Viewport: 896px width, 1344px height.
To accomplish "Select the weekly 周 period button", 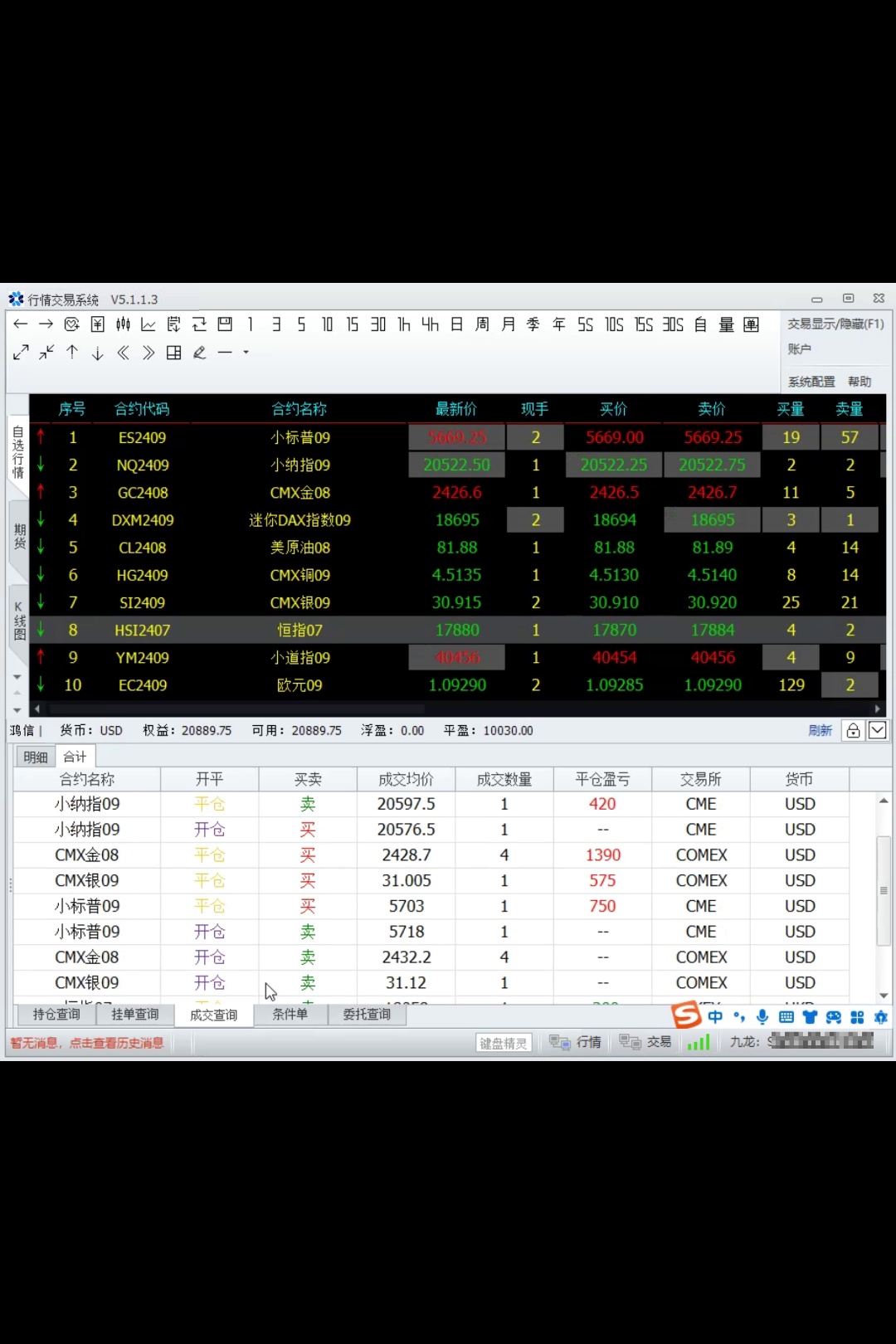I will [482, 324].
